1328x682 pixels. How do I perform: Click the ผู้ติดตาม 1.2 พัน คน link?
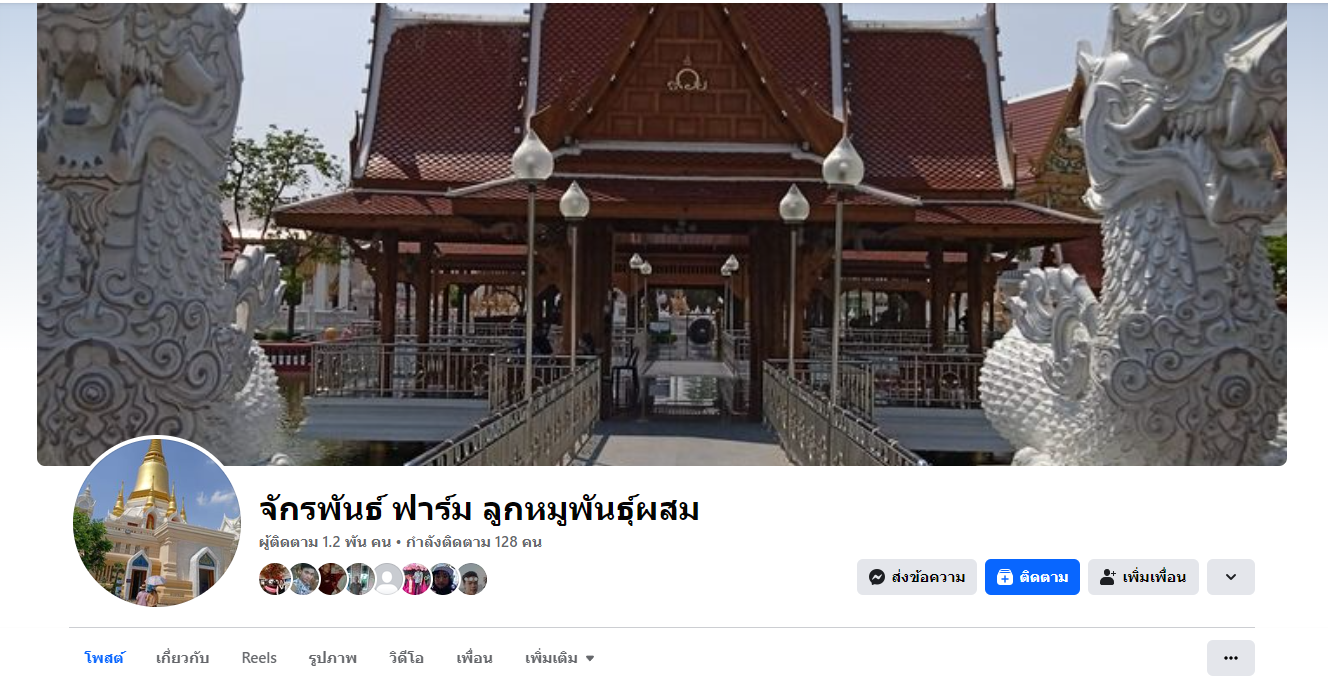pos(325,542)
